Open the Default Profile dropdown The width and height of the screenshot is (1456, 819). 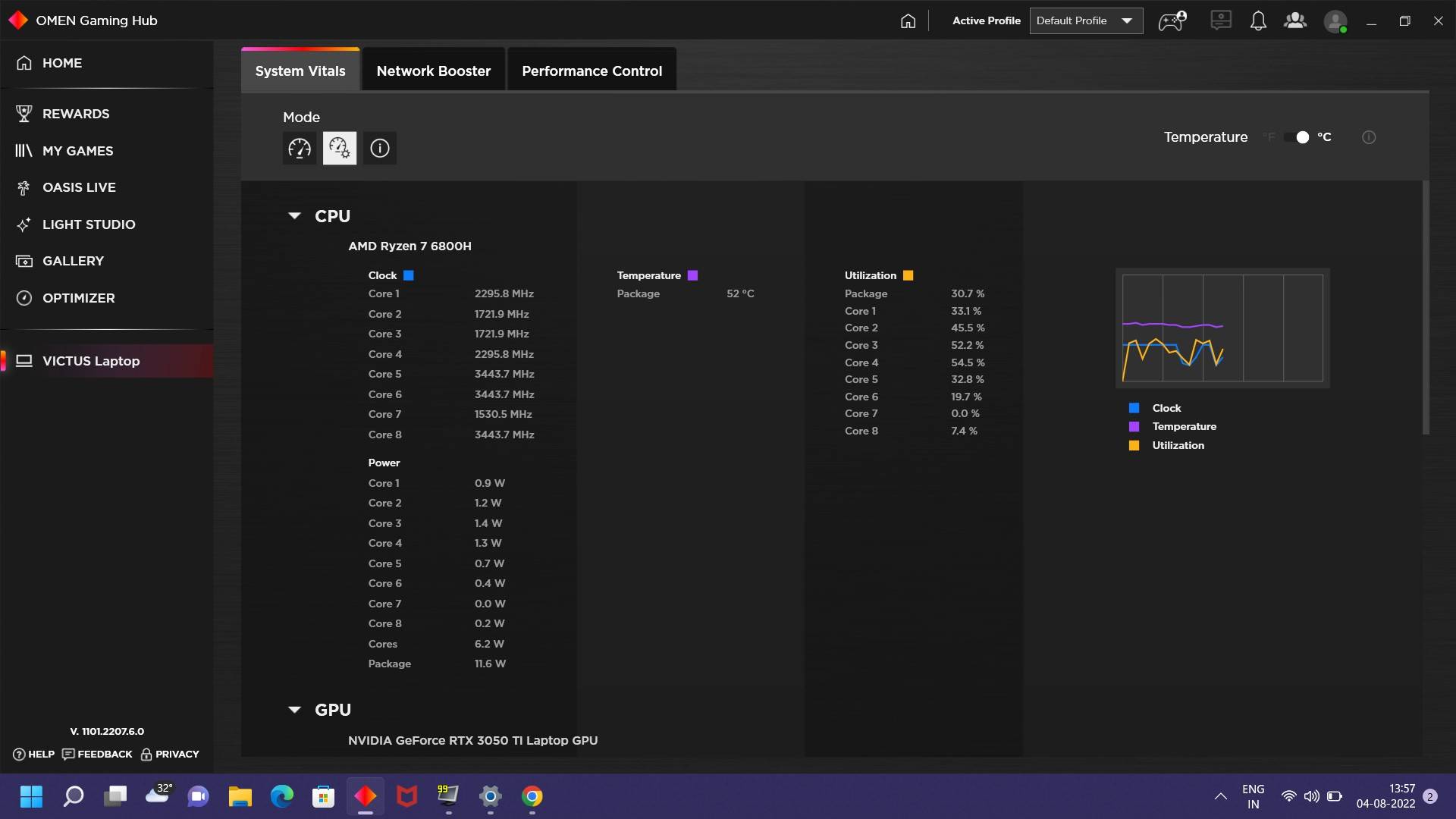(1085, 21)
